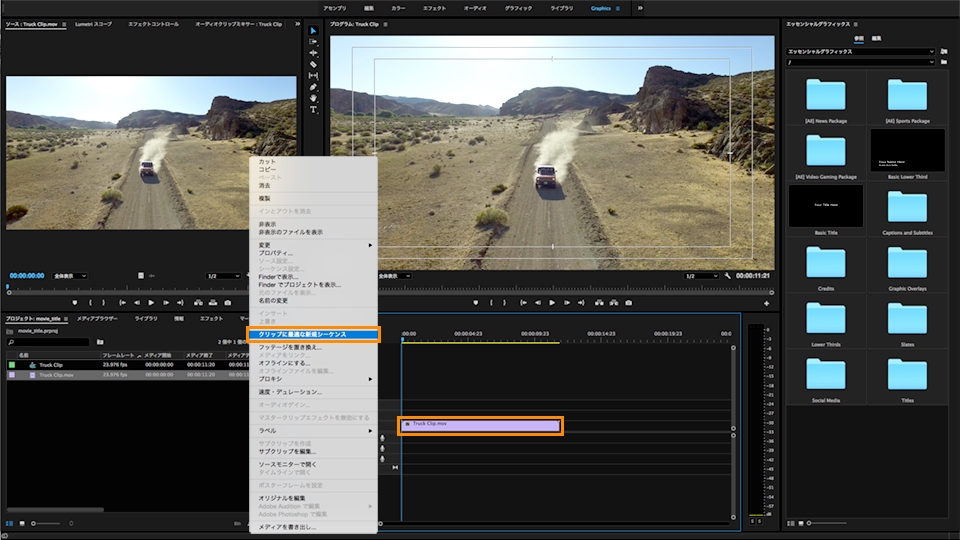Select the Type tool

(313, 109)
